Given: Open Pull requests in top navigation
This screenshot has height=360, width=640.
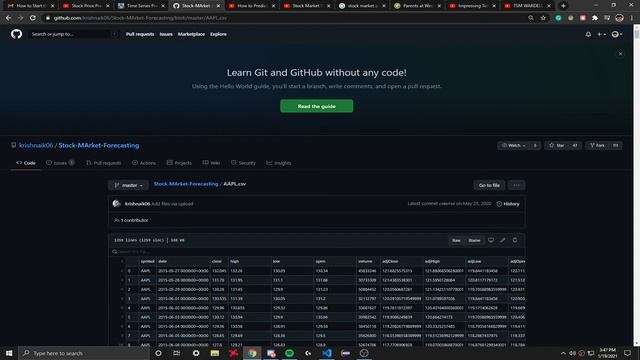Looking at the screenshot, I should [x=140, y=34].
